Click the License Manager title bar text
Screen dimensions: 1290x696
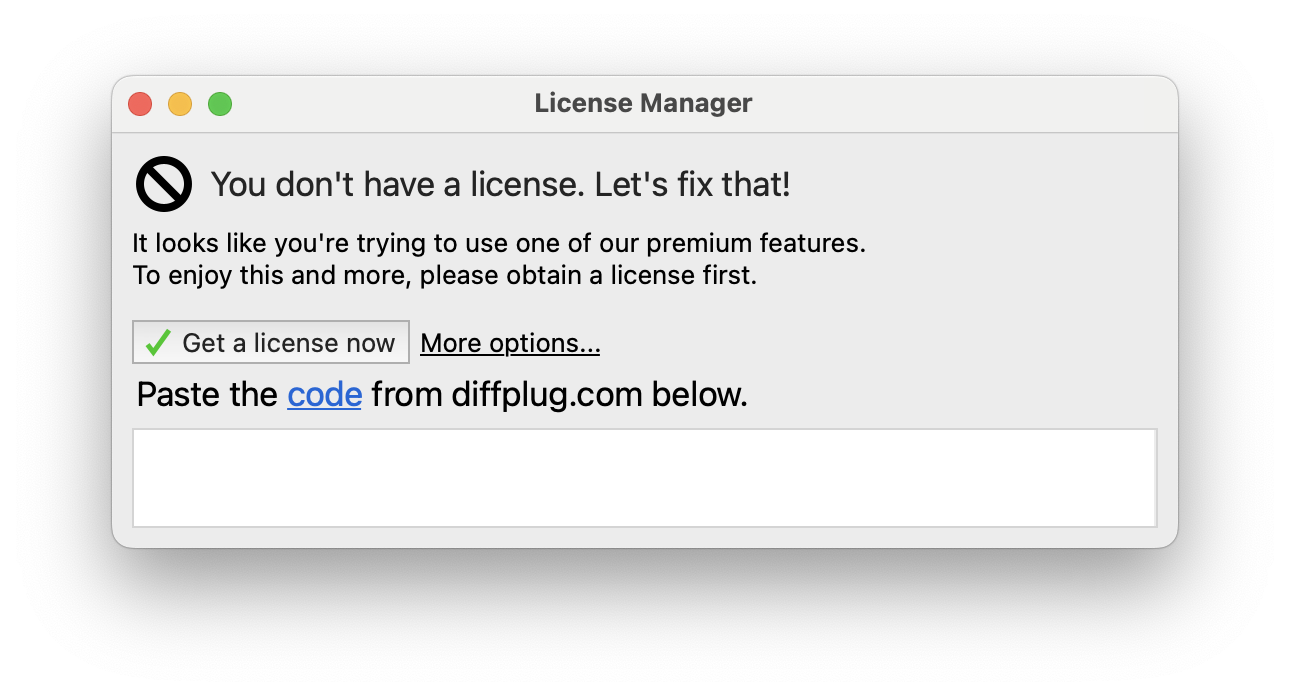[x=643, y=103]
